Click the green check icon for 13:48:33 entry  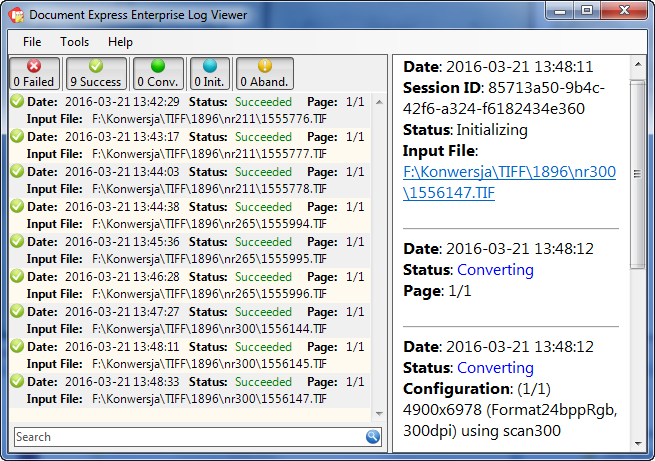17,381
